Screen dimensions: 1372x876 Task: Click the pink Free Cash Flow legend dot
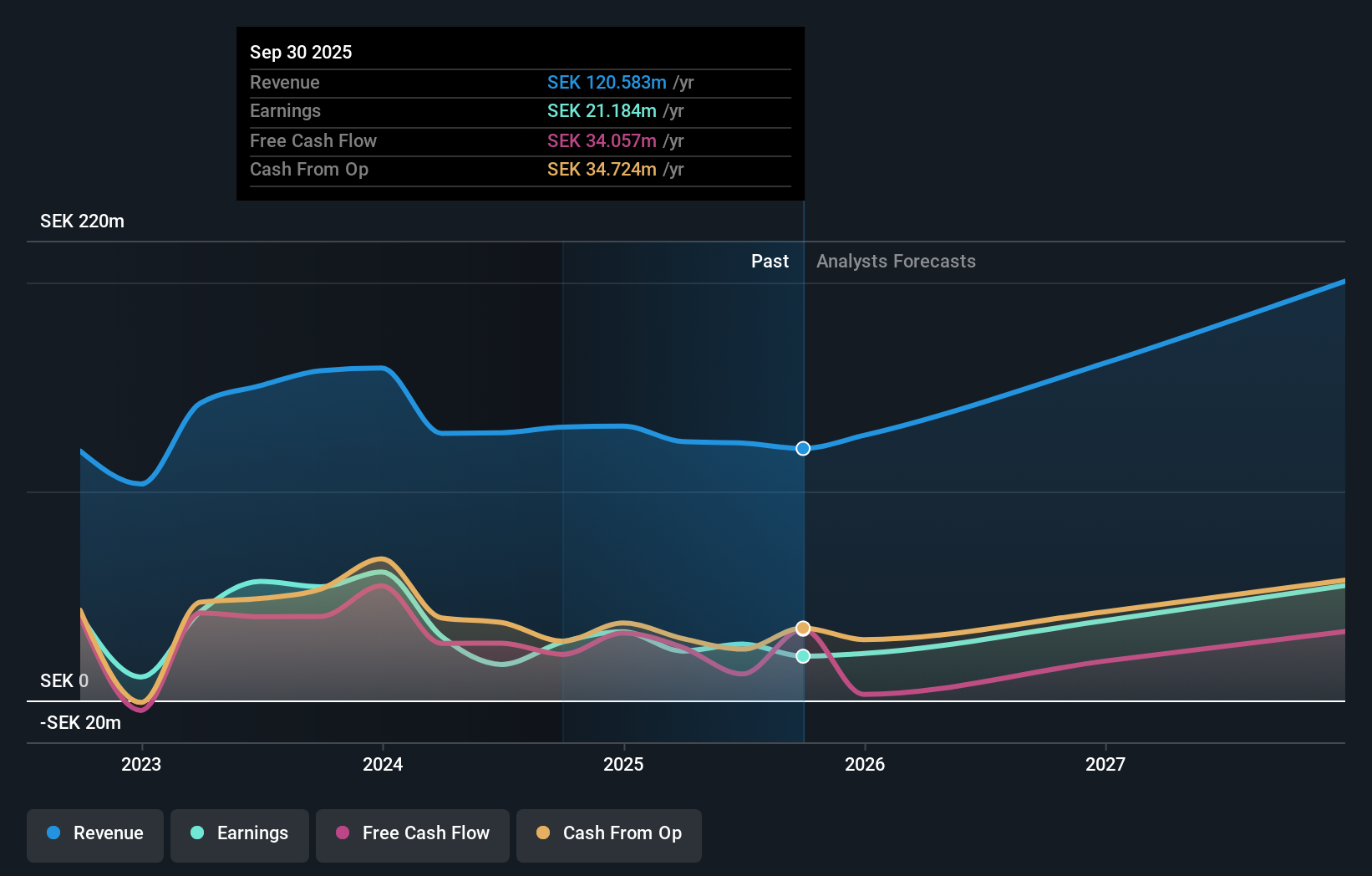click(x=344, y=833)
